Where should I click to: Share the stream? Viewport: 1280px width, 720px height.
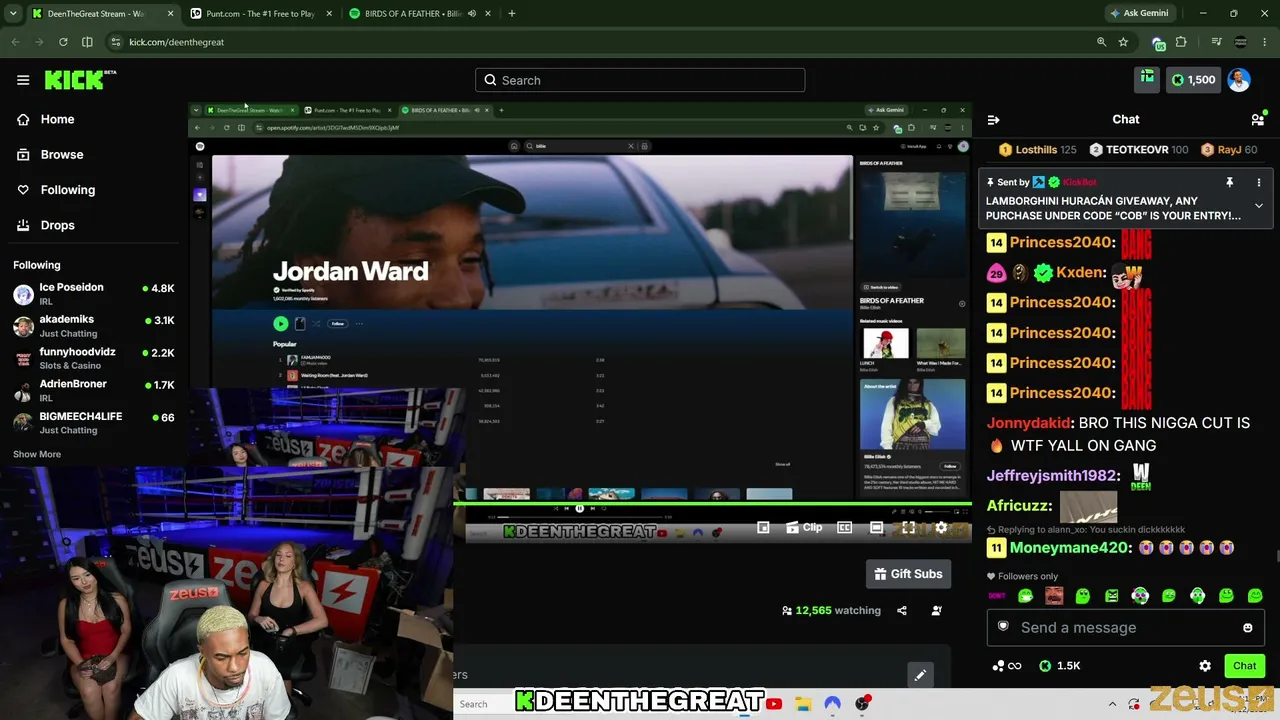pyautogui.click(x=902, y=610)
